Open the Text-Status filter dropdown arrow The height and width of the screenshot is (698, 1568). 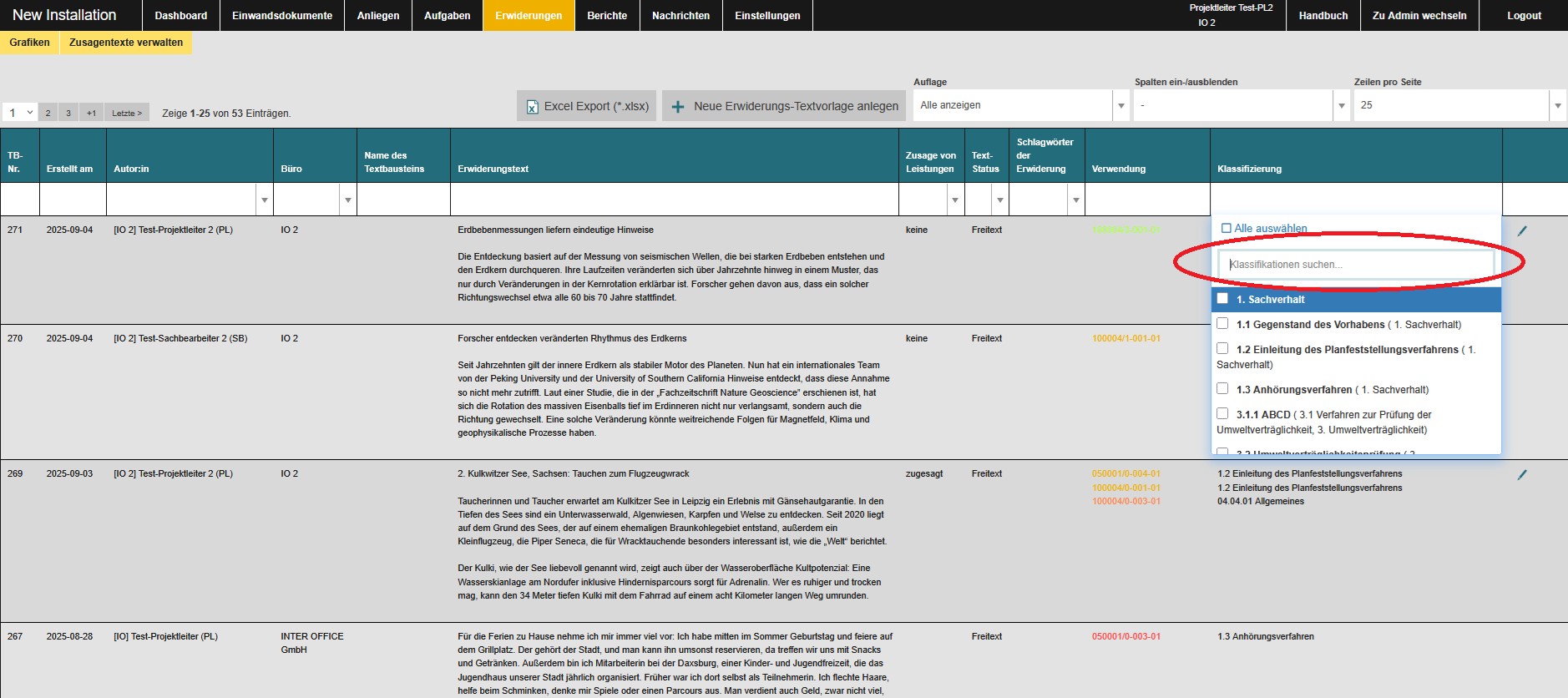coord(999,200)
